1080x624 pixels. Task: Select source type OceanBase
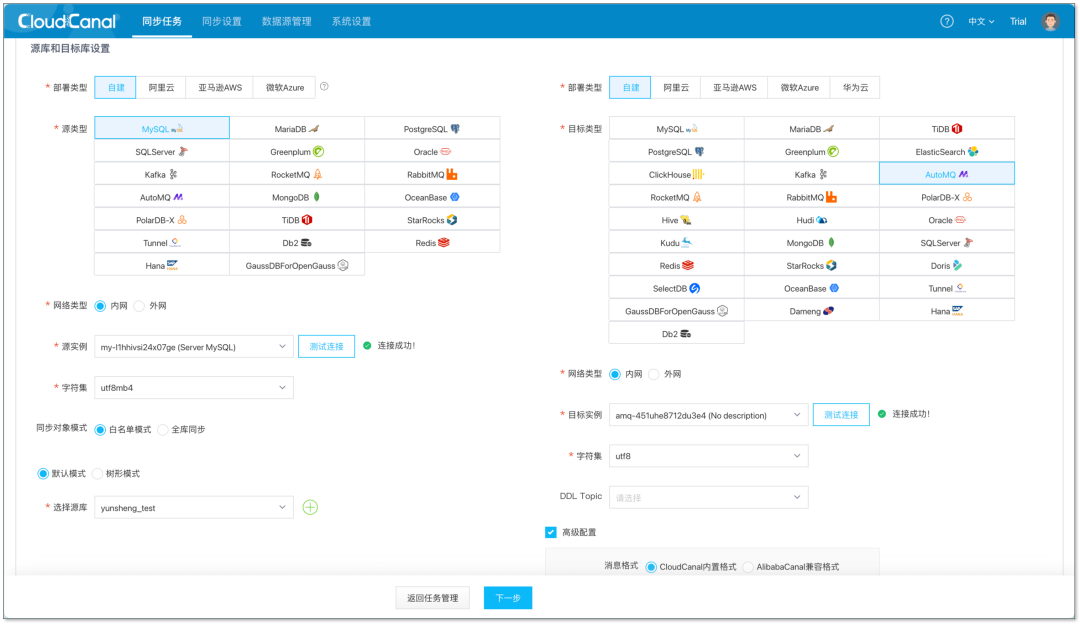click(x=432, y=197)
